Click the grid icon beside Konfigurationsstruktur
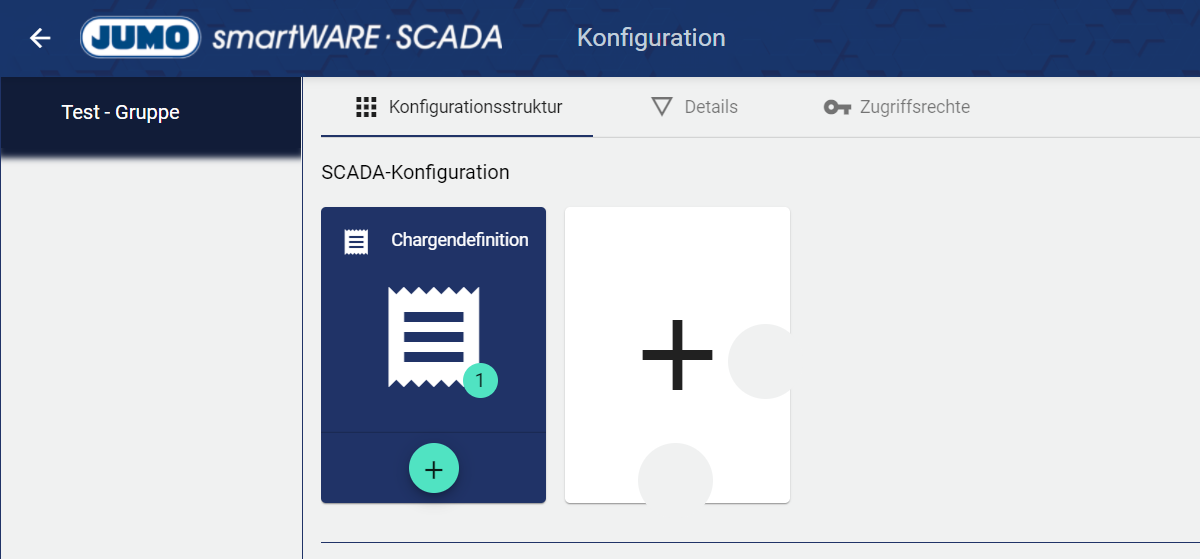The height and width of the screenshot is (559, 1200). click(366, 107)
